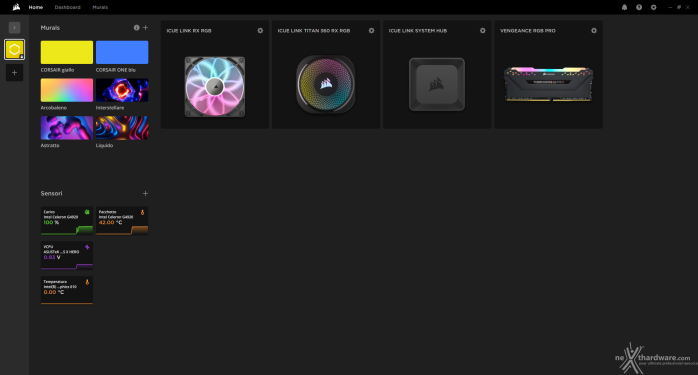Open settings gear for VENGEANCE RGB PRO
Screen dimensions: 698x375
[594, 31]
